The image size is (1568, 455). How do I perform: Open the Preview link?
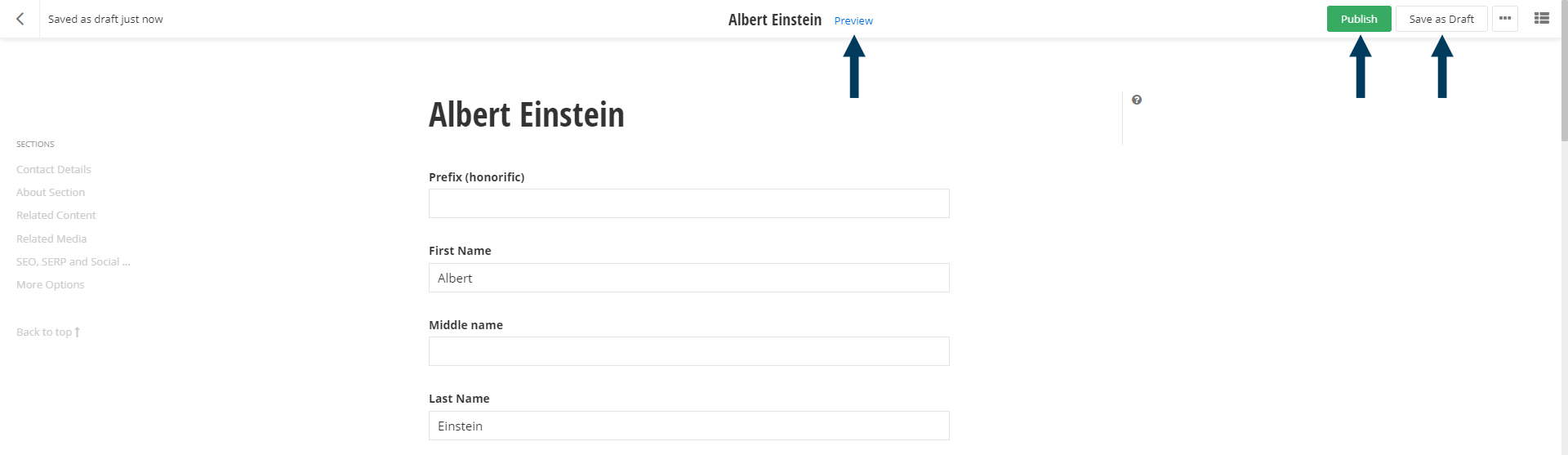[x=853, y=20]
